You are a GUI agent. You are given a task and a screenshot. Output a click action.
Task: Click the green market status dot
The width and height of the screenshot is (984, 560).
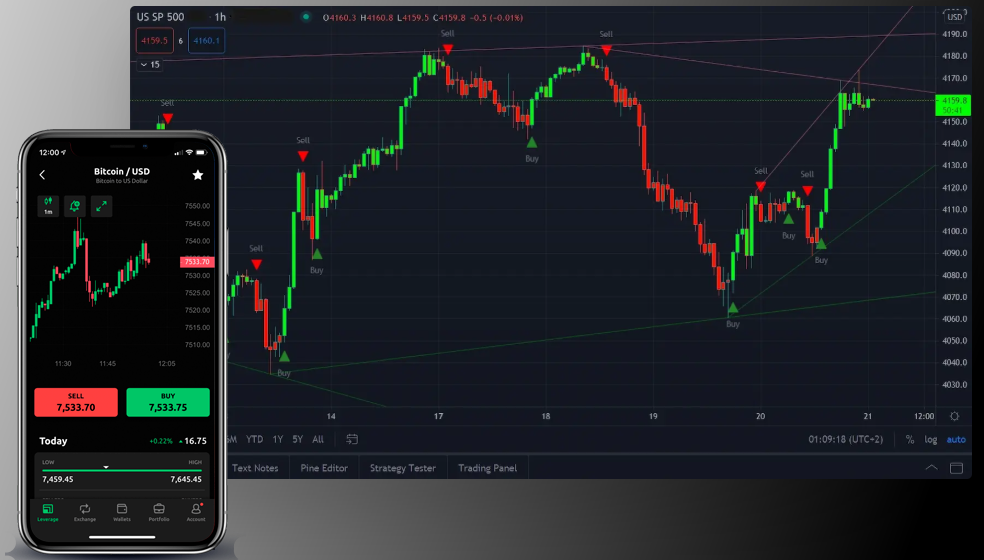tap(306, 17)
